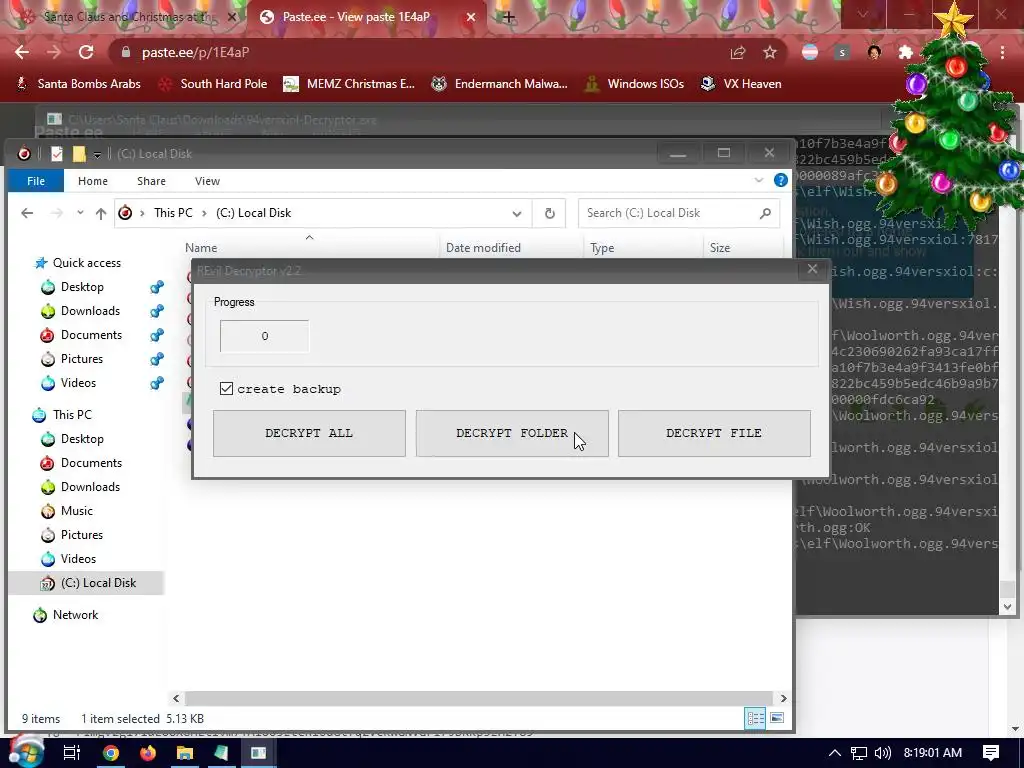
Task: Open Desktop under Quick access
Action: click(82, 287)
